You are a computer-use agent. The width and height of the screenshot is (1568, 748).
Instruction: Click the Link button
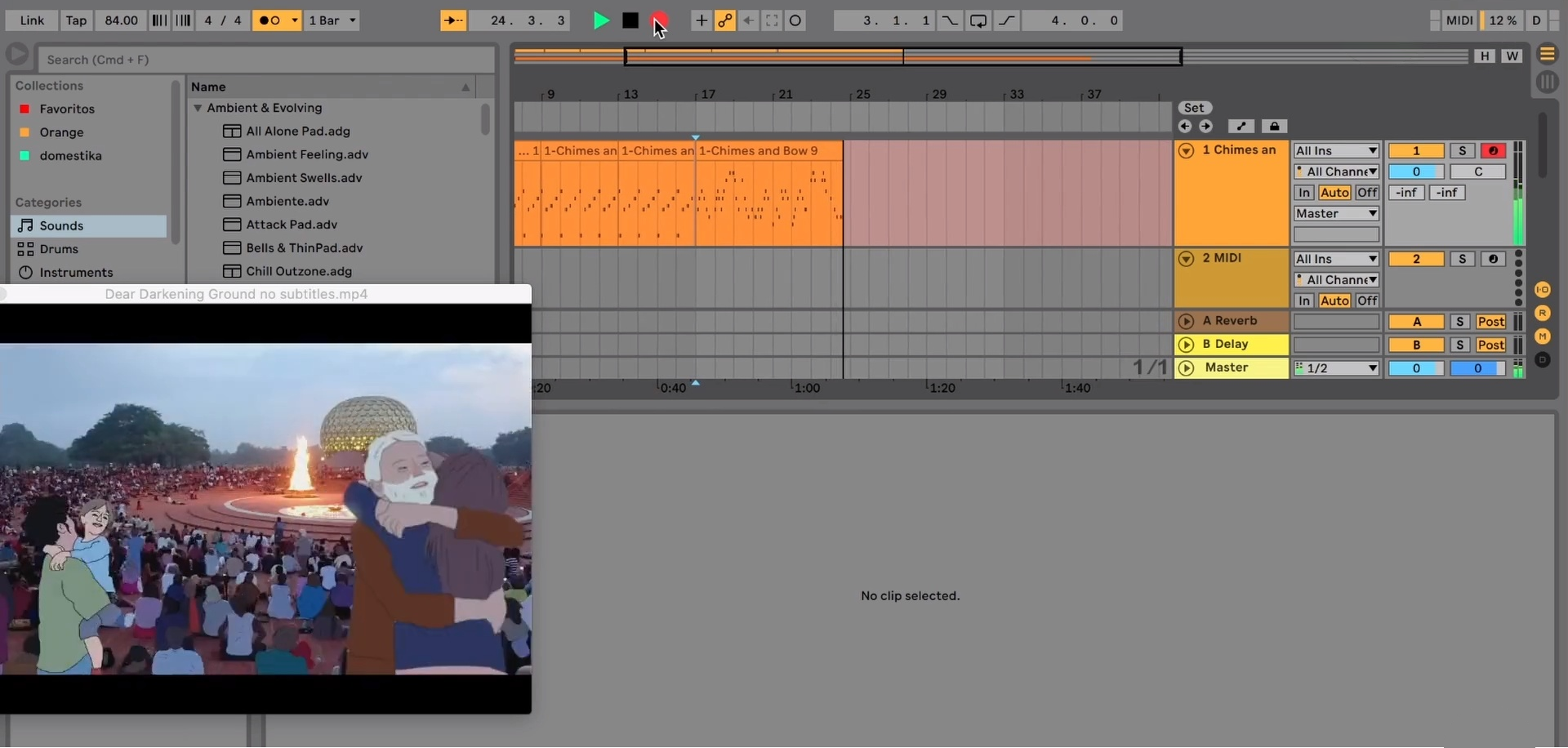(32, 20)
